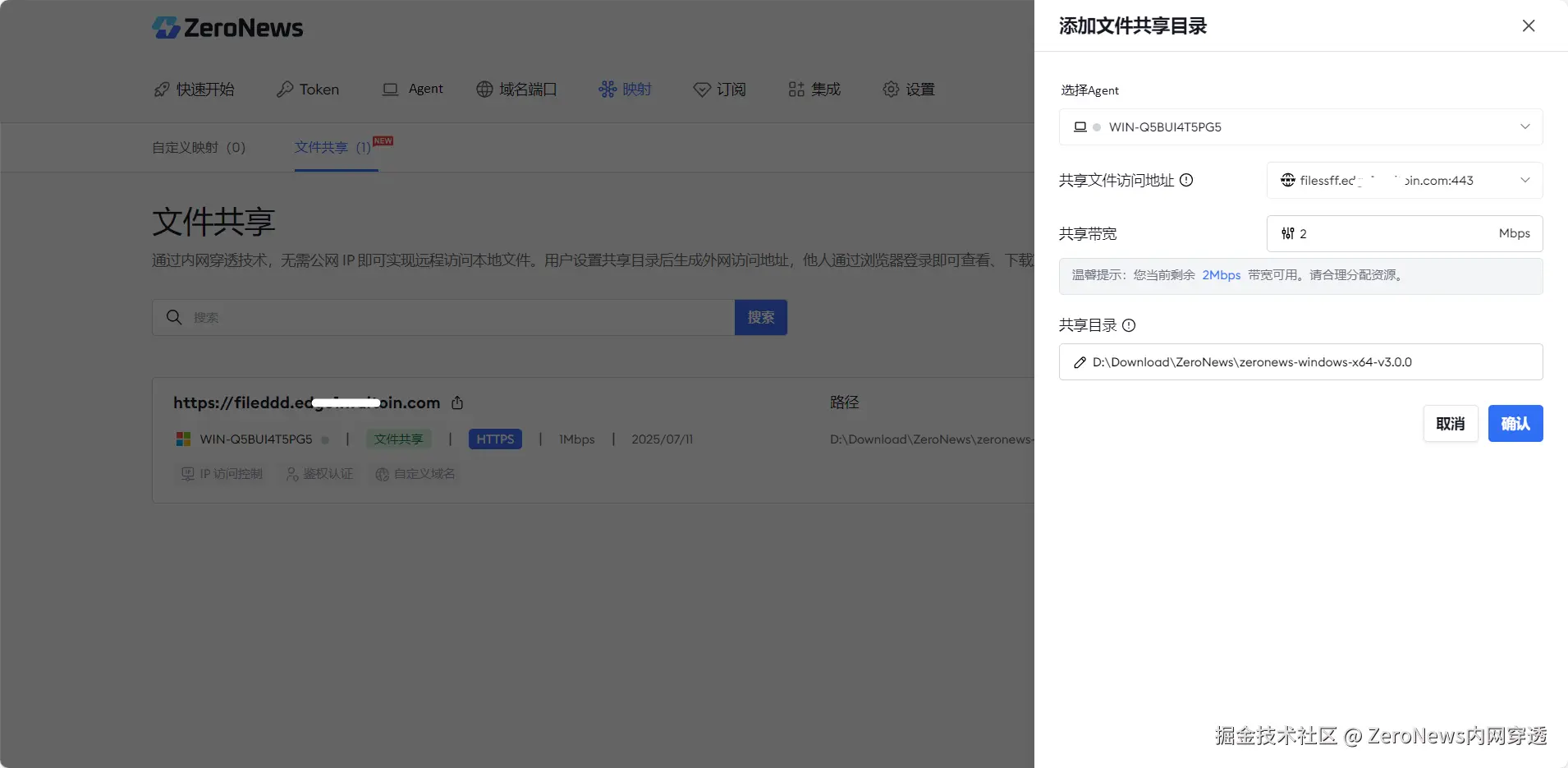Open IP 访问控制 settings
Image resolution: width=1568 pixels, height=768 pixels.
coord(222,474)
